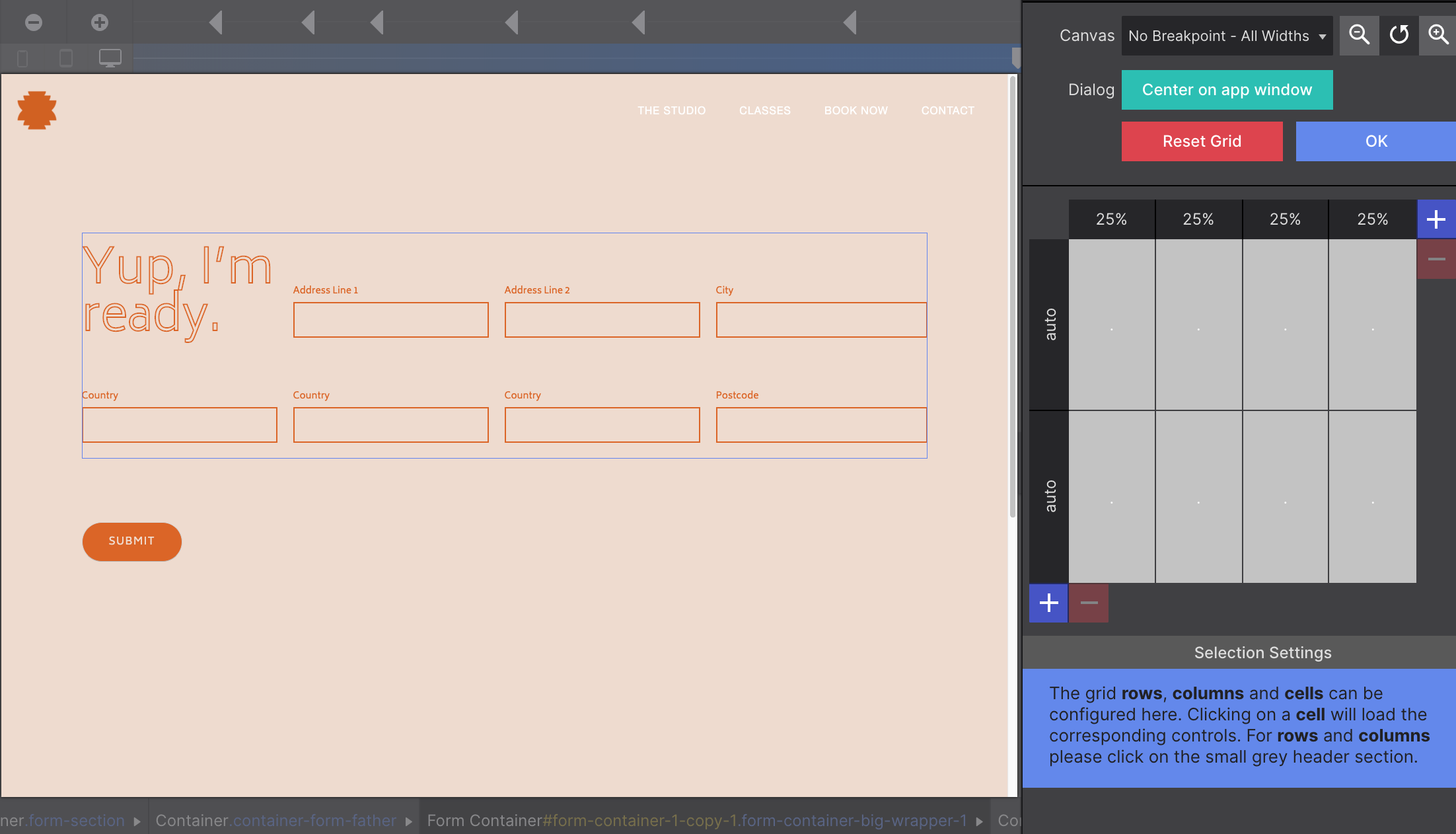Viewport: 1456px width, 834px height.
Task: Click the CONTACT navigation menu item
Action: point(947,110)
